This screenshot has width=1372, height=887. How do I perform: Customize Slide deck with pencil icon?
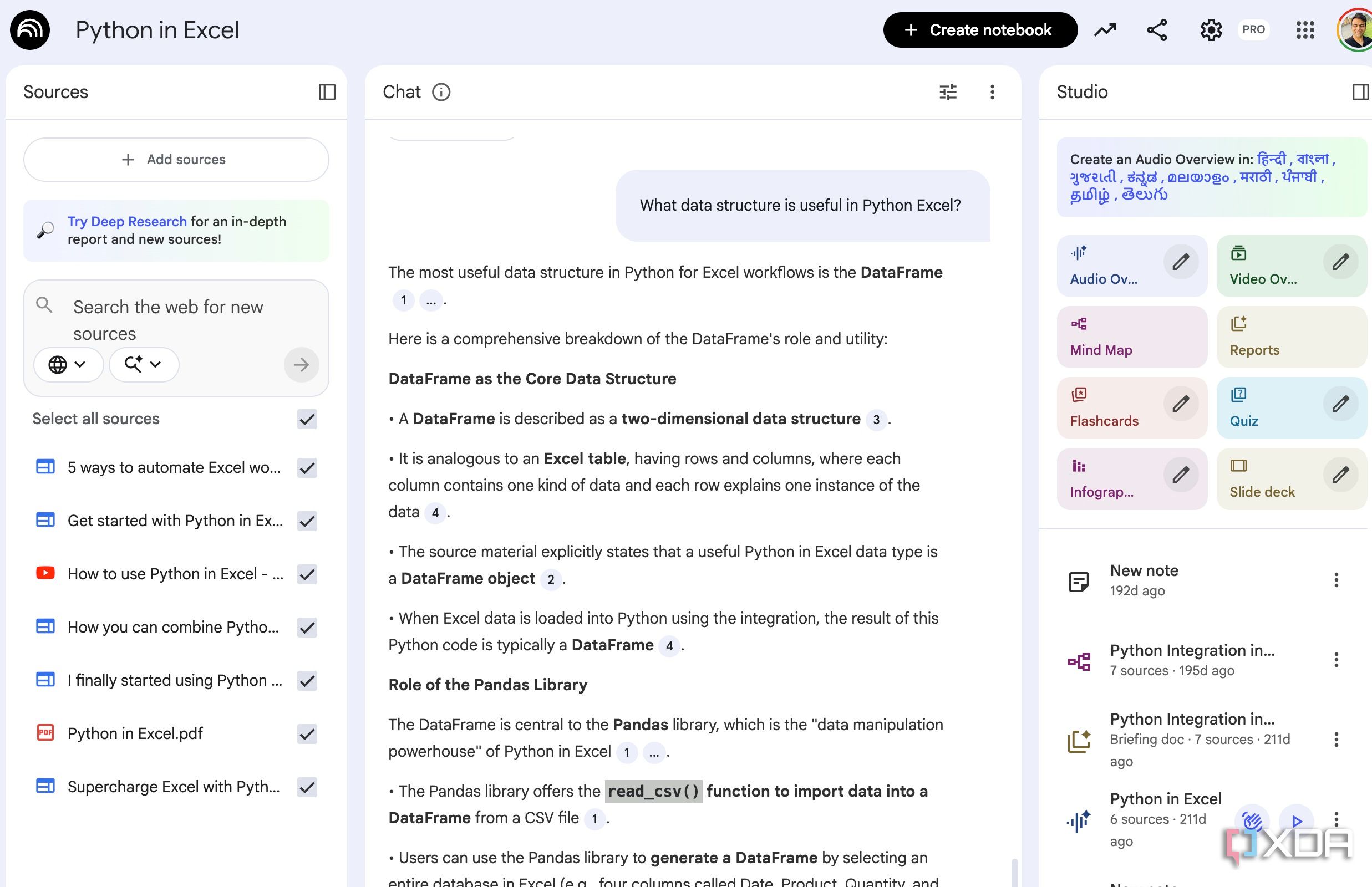pyautogui.click(x=1340, y=475)
